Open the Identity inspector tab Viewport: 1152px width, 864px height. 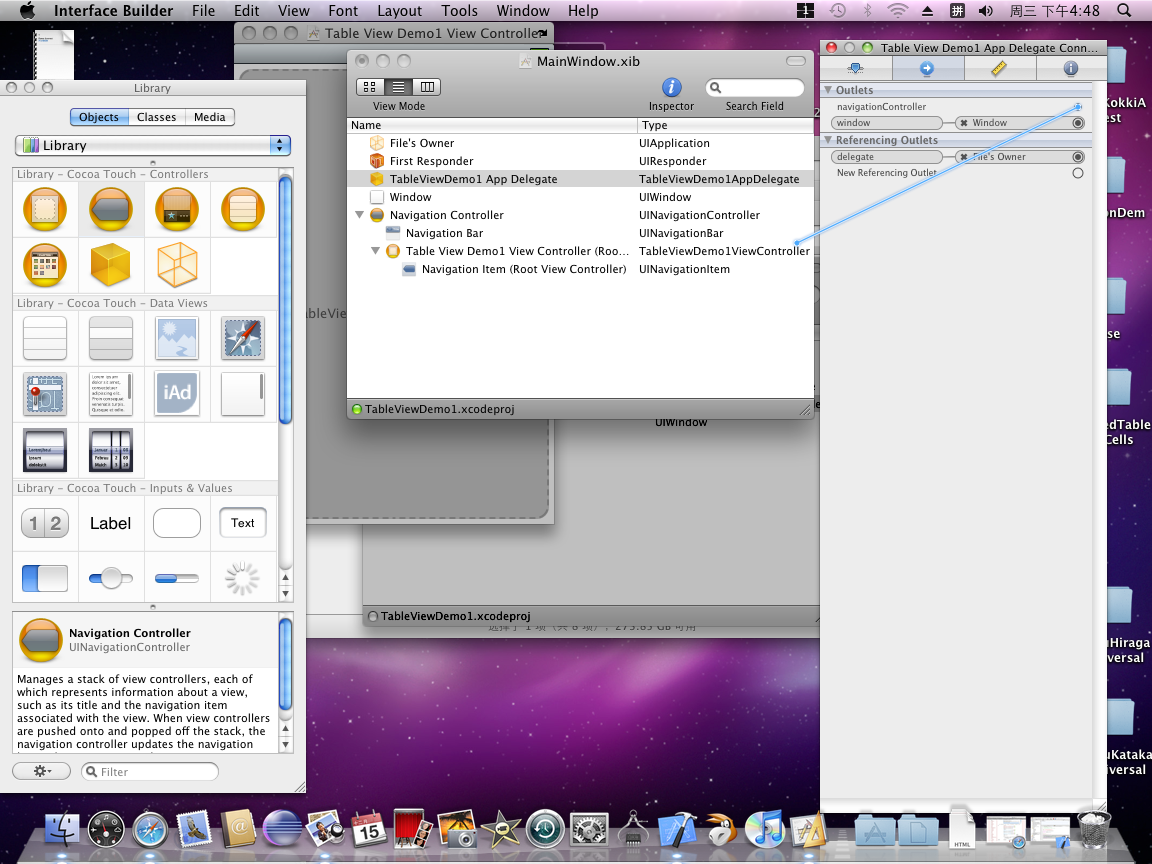coord(1070,68)
